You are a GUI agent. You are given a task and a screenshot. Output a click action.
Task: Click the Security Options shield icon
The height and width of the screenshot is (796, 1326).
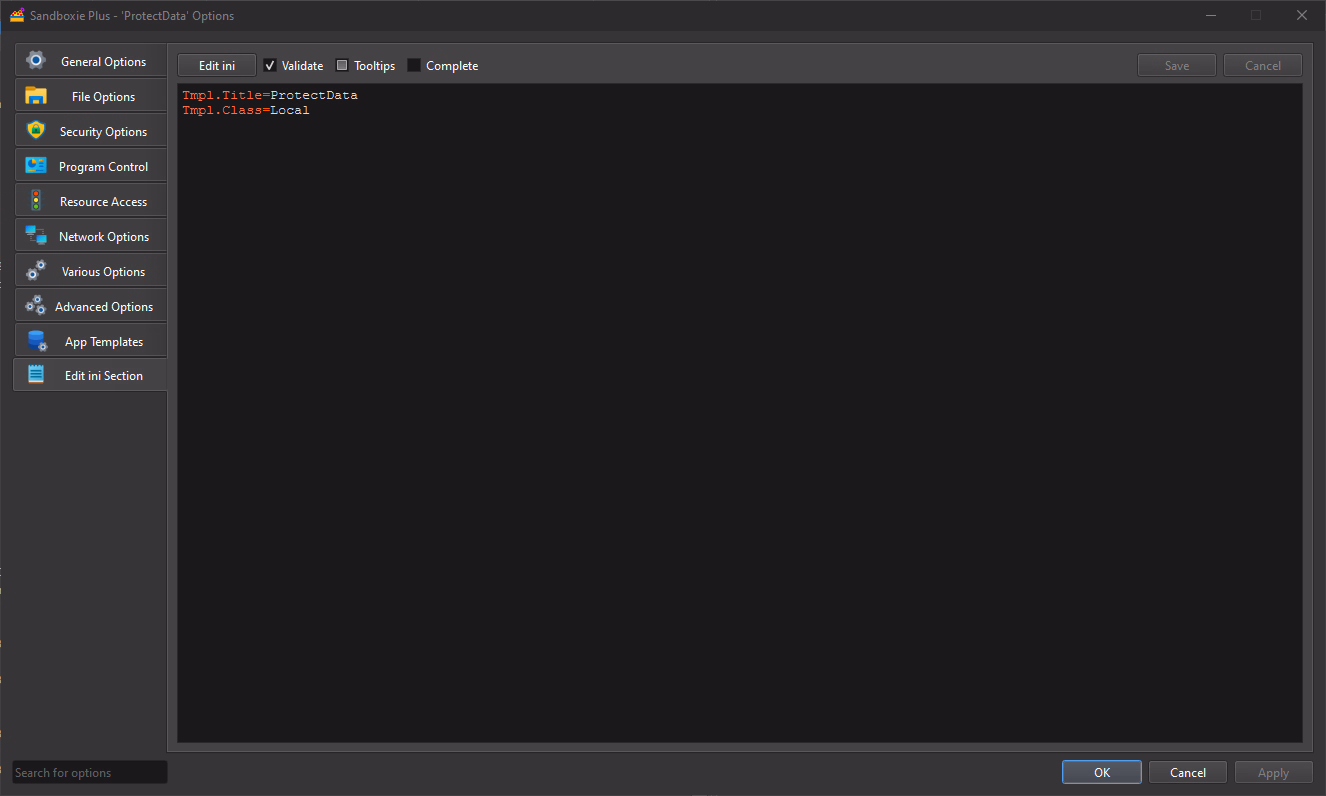click(36, 131)
